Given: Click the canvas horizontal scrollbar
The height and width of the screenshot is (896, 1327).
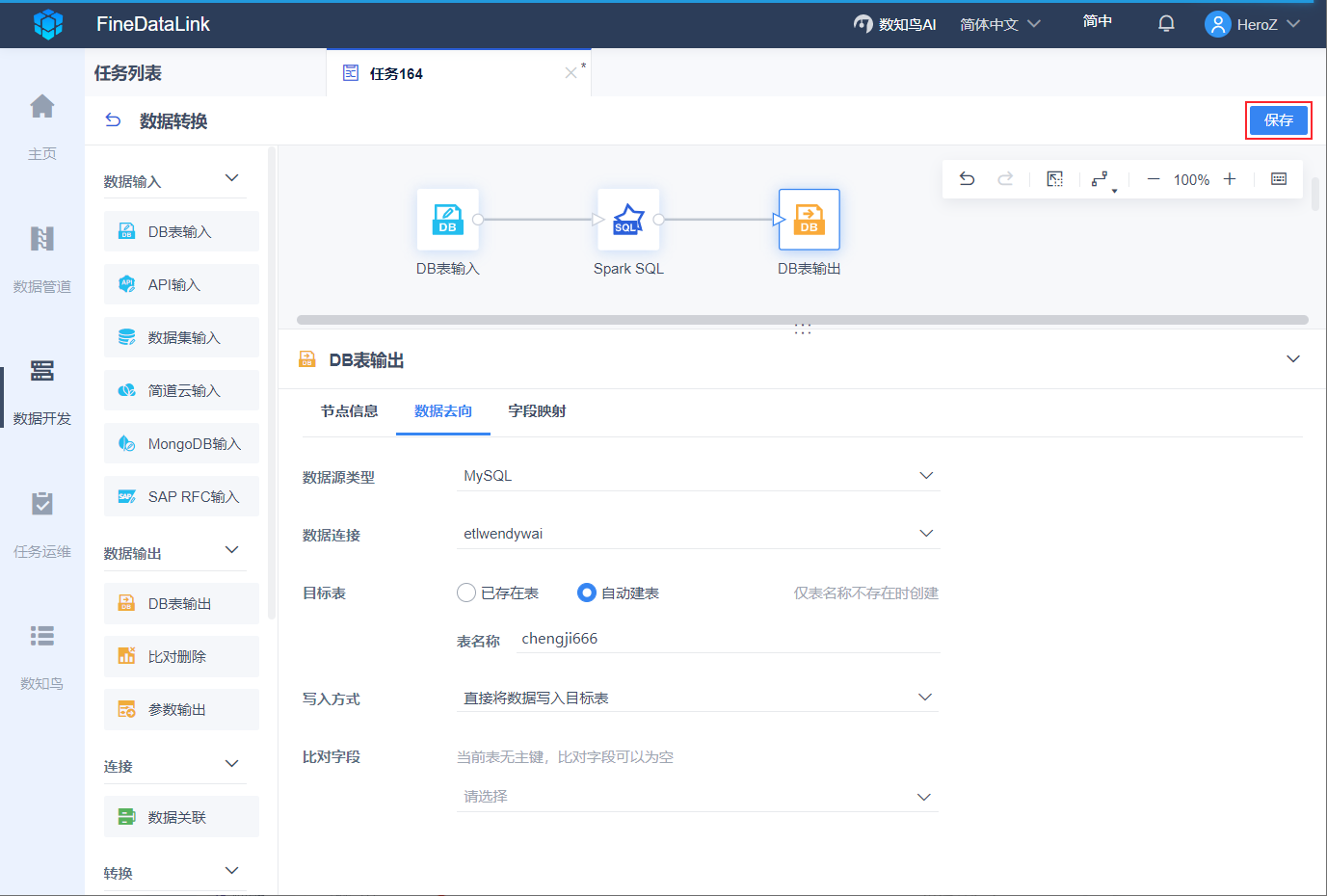Looking at the screenshot, I should (x=803, y=320).
